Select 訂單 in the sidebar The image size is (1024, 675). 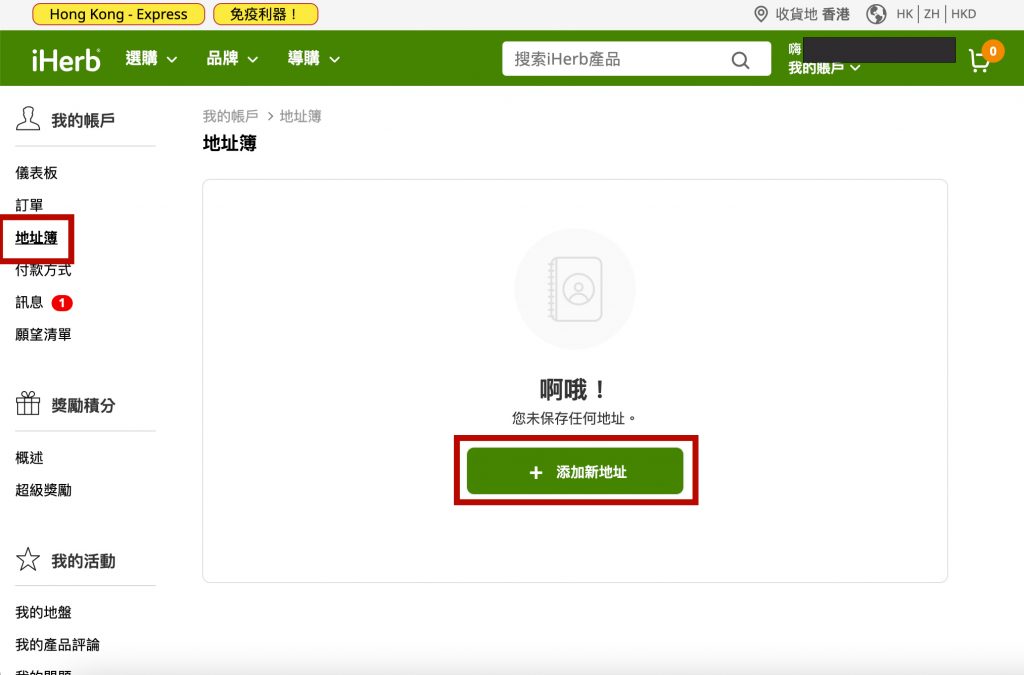pos(29,205)
